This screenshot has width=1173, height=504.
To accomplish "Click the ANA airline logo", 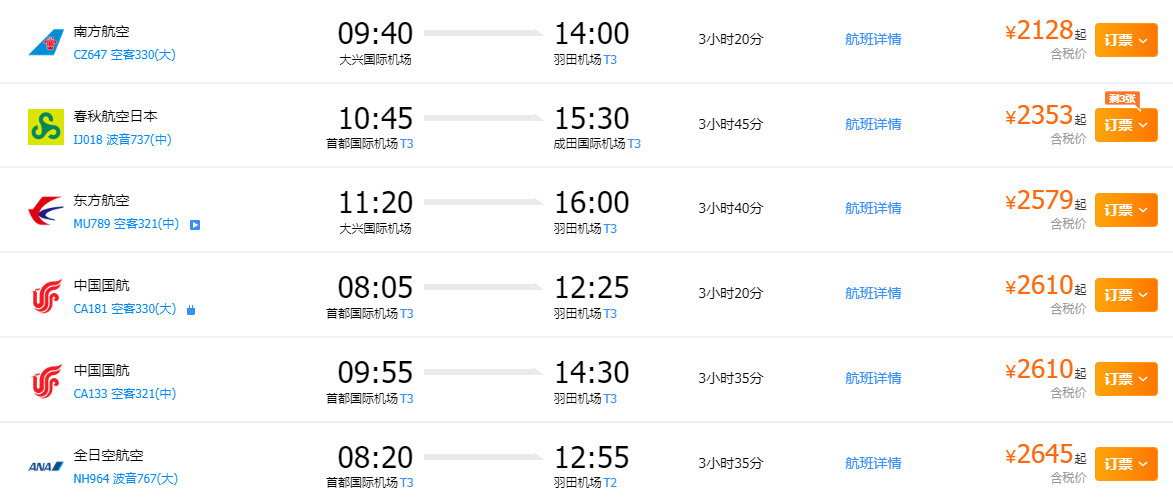I will click(x=46, y=467).
